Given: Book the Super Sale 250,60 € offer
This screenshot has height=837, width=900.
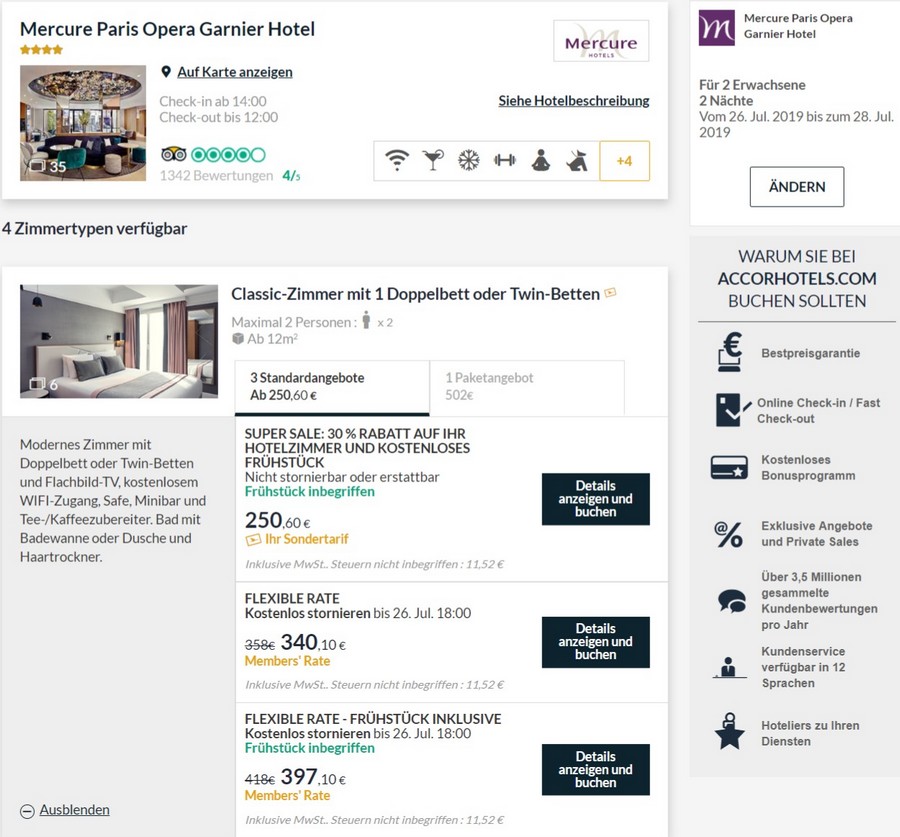Looking at the screenshot, I should point(595,499).
